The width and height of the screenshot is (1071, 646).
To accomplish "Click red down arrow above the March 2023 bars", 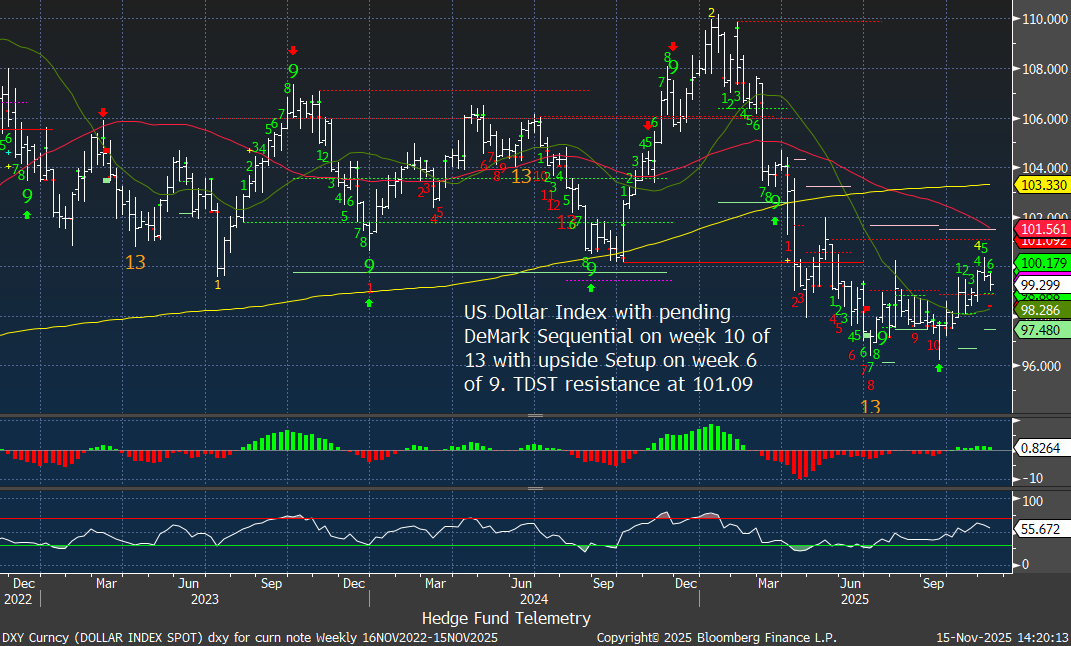I will [x=103, y=113].
